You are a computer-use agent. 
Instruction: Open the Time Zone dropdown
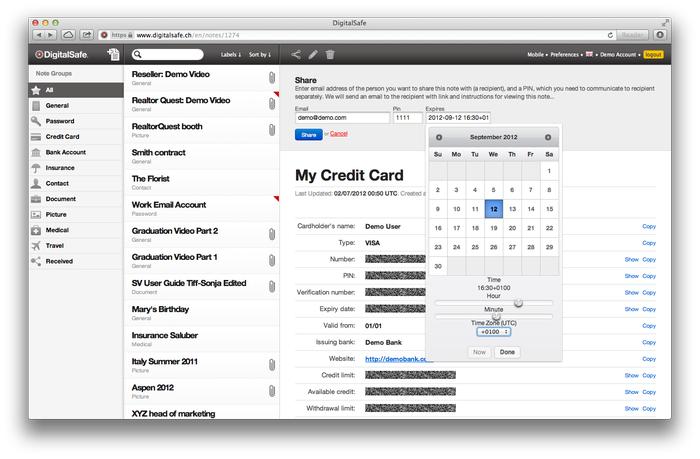click(x=493, y=332)
